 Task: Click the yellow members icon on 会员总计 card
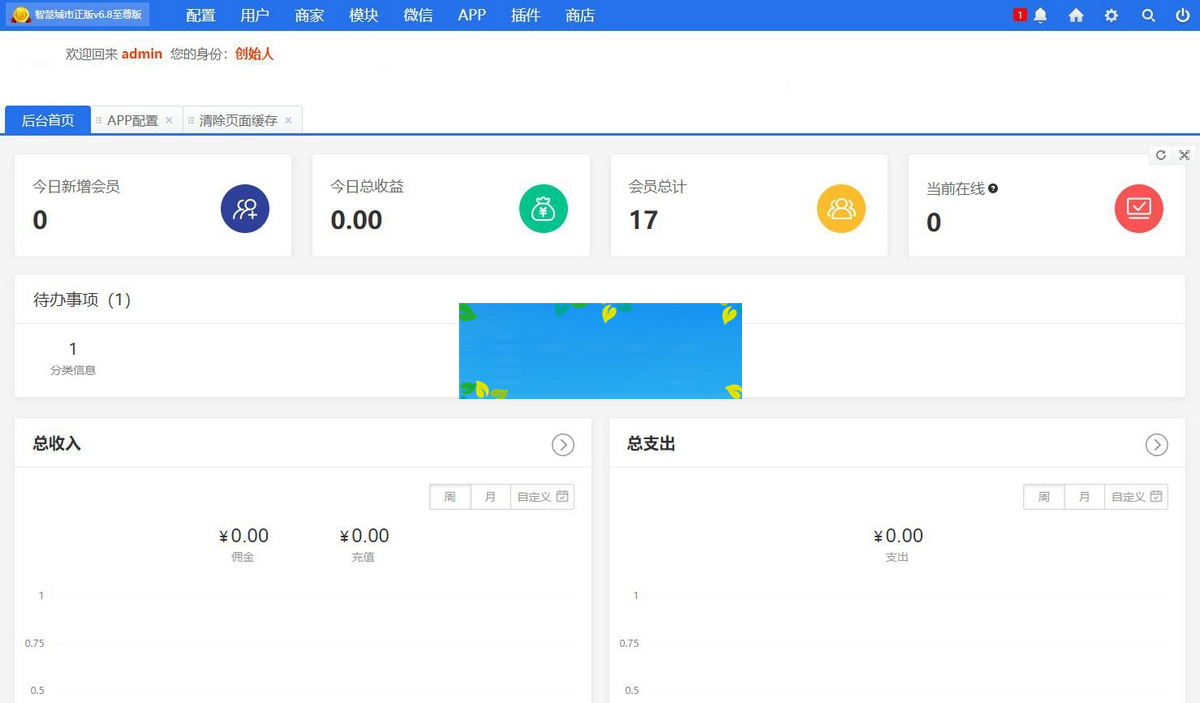click(x=841, y=208)
